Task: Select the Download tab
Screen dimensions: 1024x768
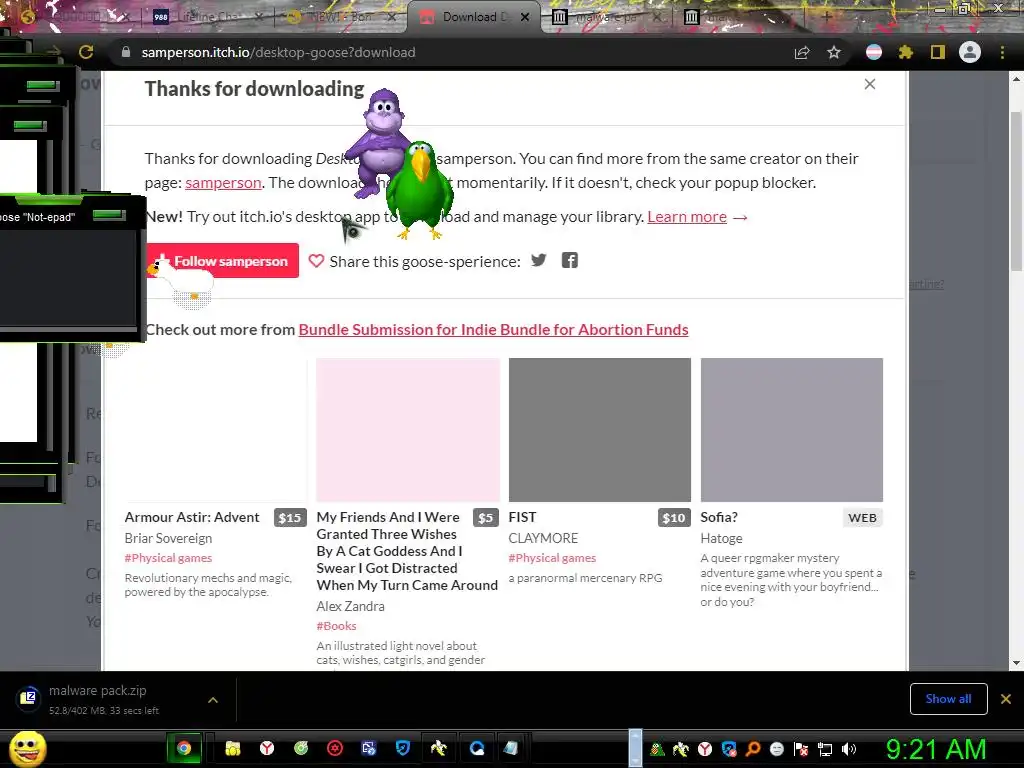Action: pyautogui.click(x=472, y=16)
